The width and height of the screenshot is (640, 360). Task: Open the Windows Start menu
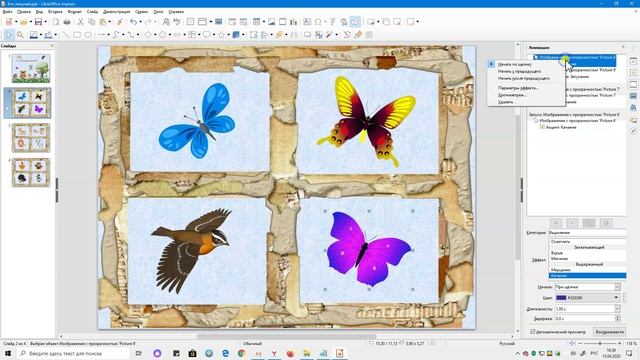[x=7, y=353]
